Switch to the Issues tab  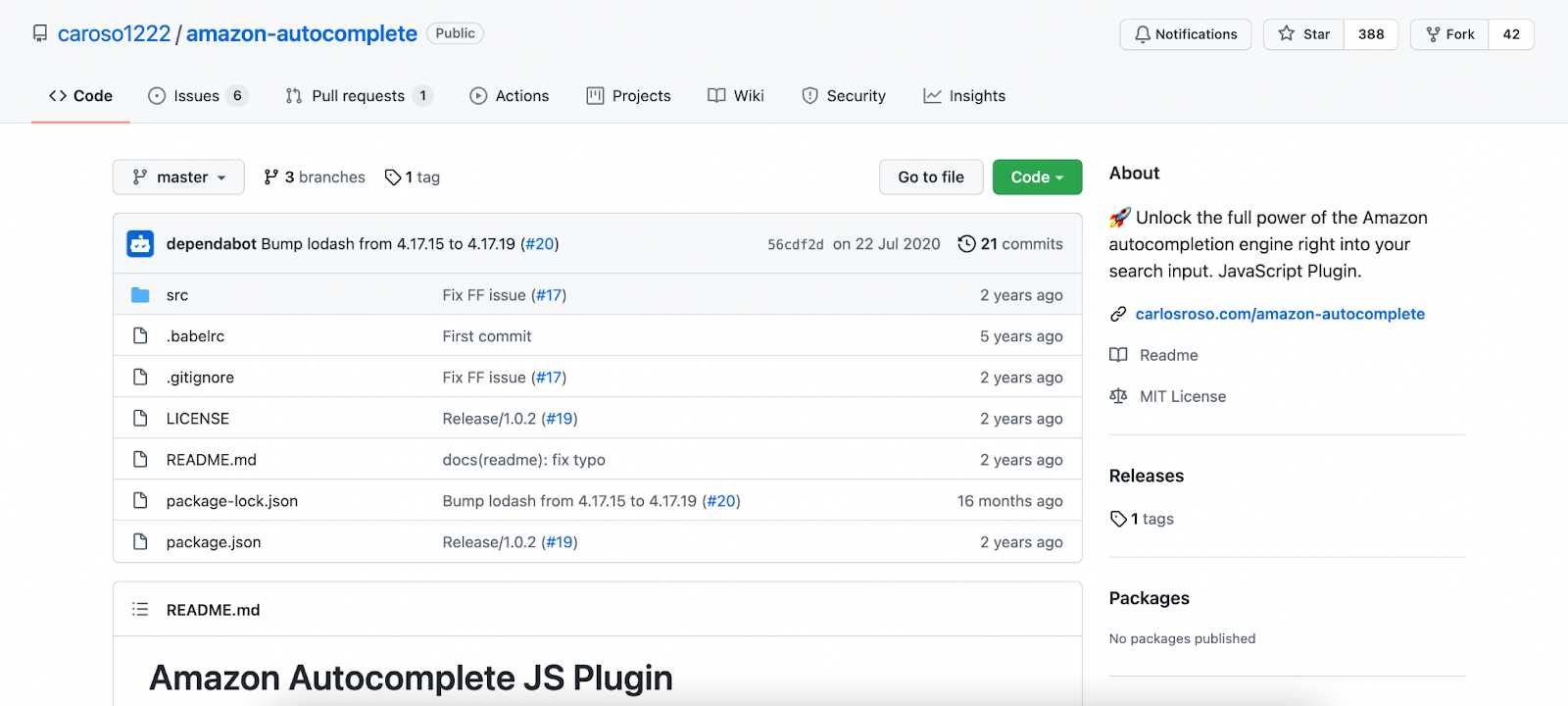[x=197, y=96]
